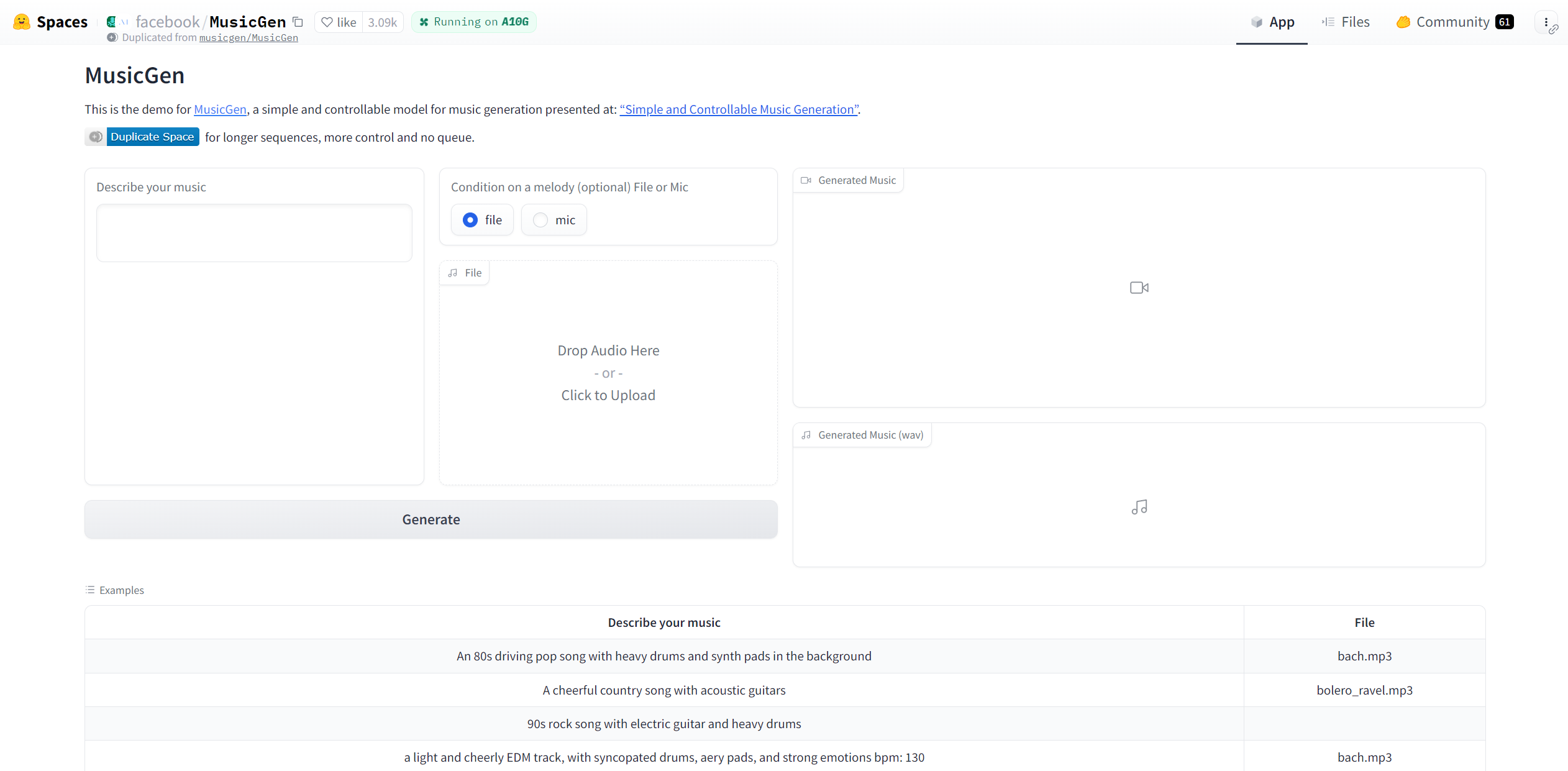Select the file radio option
The width and height of the screenshot is (1568, 771).
pos(470,220)
